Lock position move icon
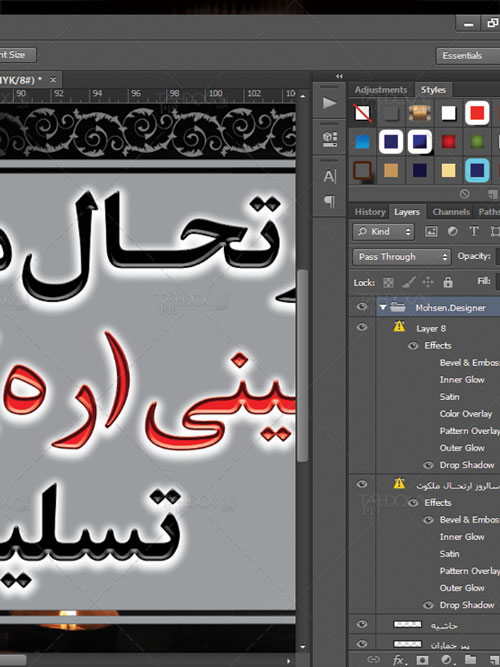Viewport: 500px width, 667px height. click(428, 282)
